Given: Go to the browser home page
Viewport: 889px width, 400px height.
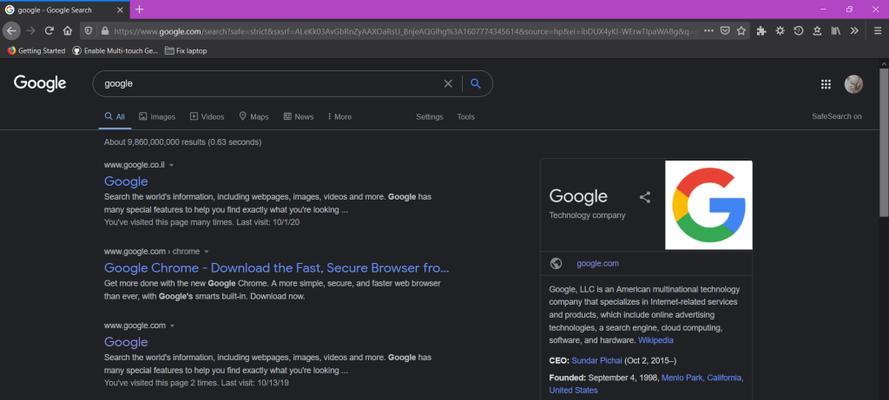Looking at the screenshot, I should click(67, 31).
